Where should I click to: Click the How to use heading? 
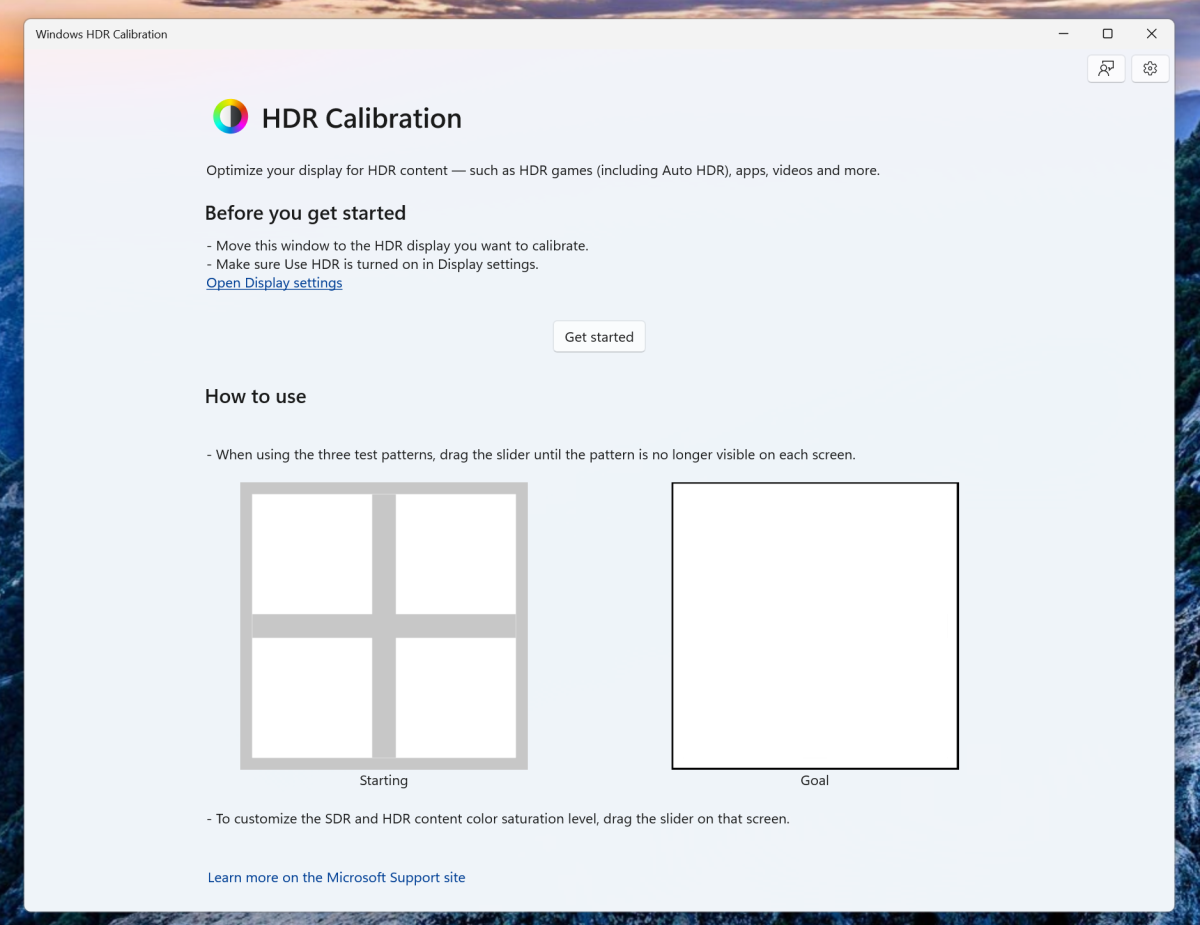pos(256,396)
